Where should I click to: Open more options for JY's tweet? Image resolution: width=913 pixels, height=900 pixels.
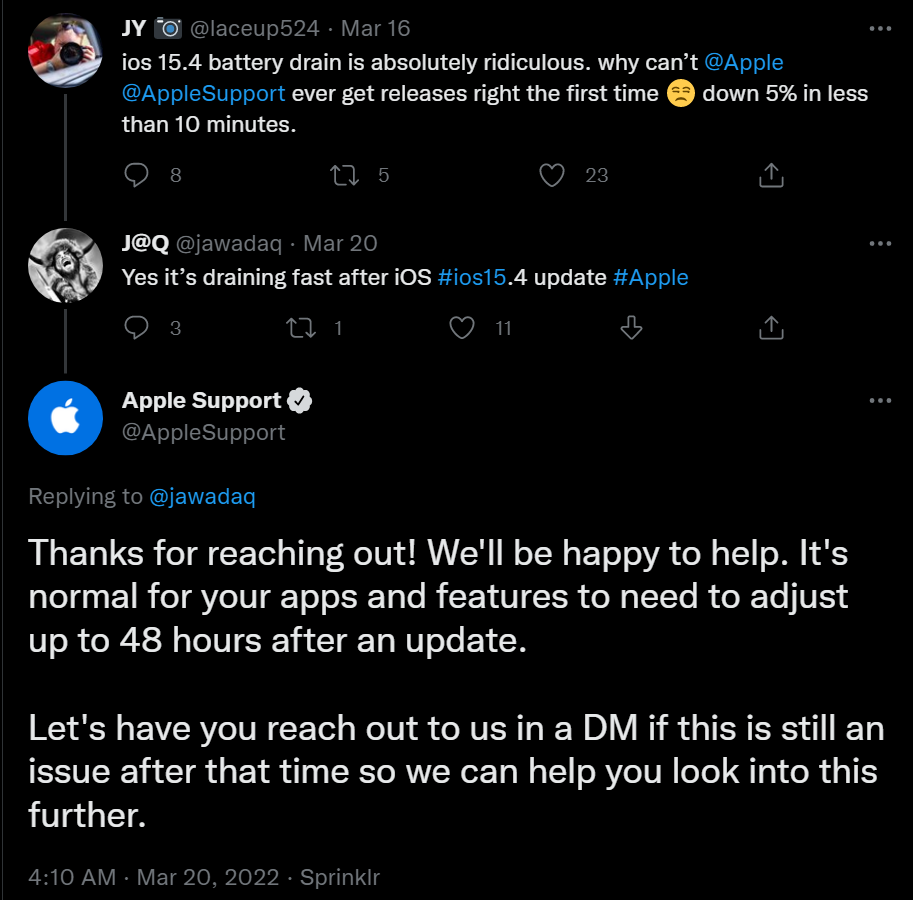tap(880, 27)
